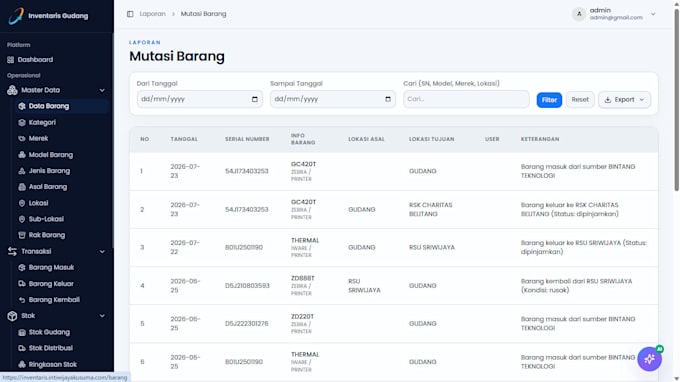
Task: Click the admin avatar circle
Action: 579,14
